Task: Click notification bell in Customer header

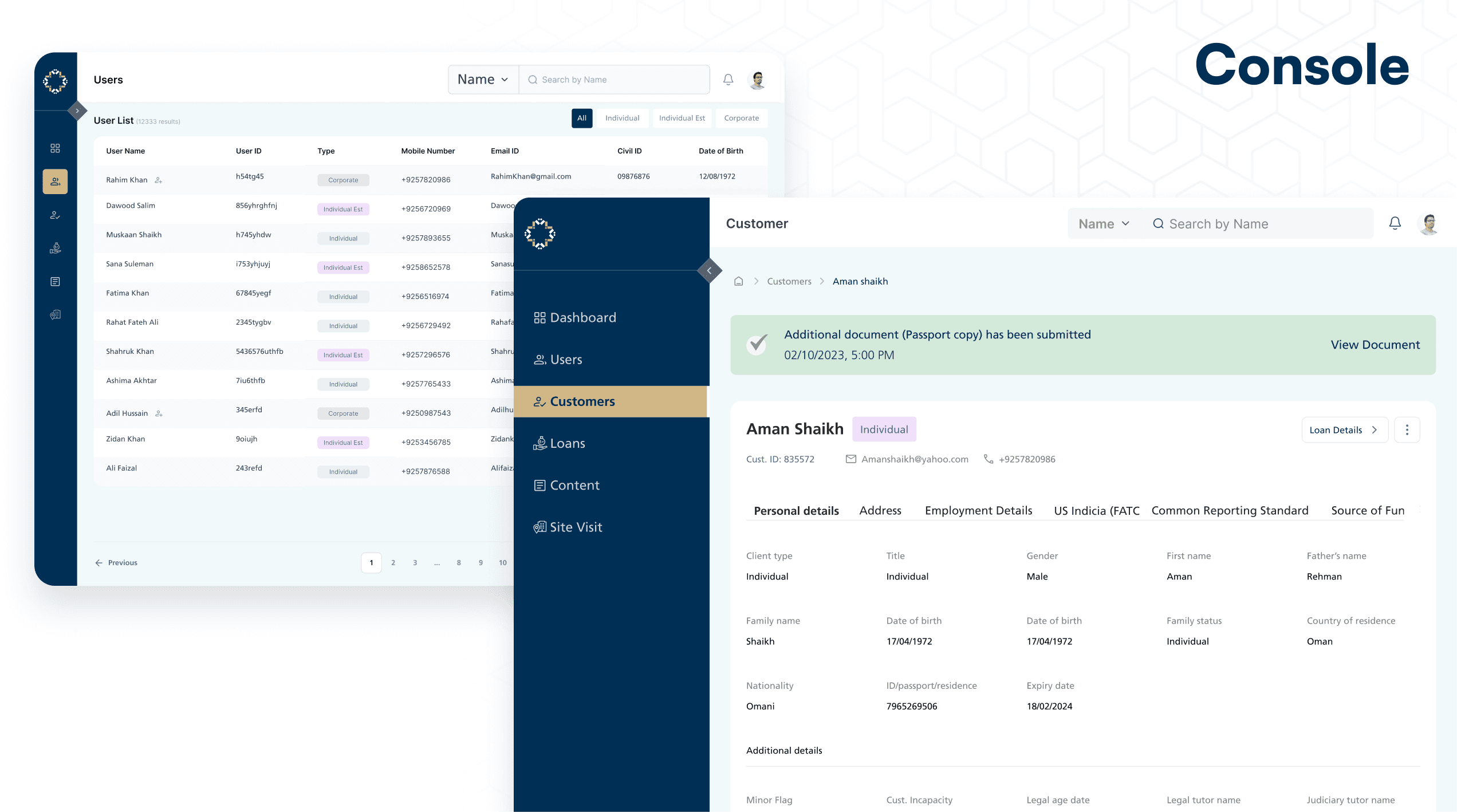Action: (1395, 223)
